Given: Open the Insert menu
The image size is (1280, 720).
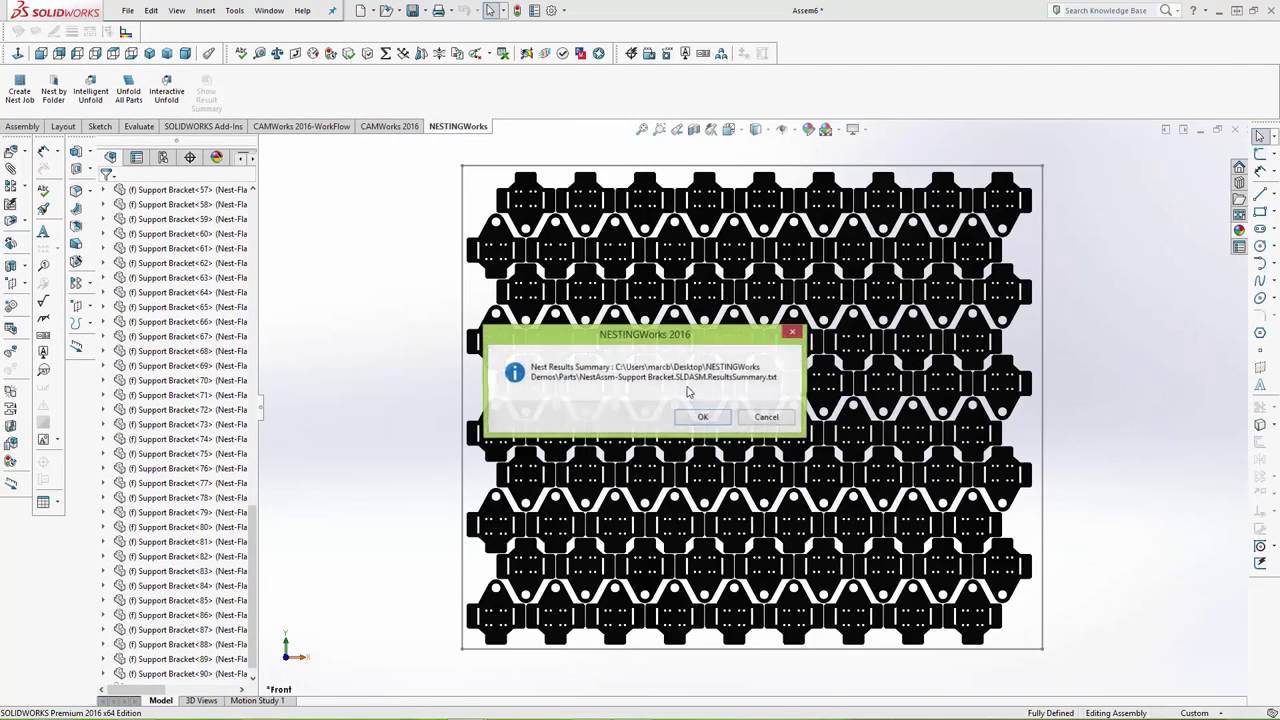Looking at the screenshot, I should tap(205, 11).
